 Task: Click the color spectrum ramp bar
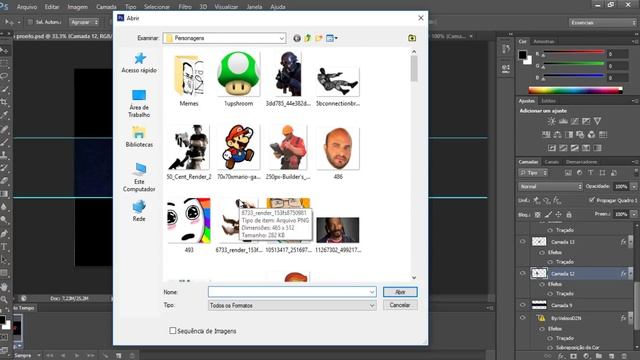pos(576,90)
